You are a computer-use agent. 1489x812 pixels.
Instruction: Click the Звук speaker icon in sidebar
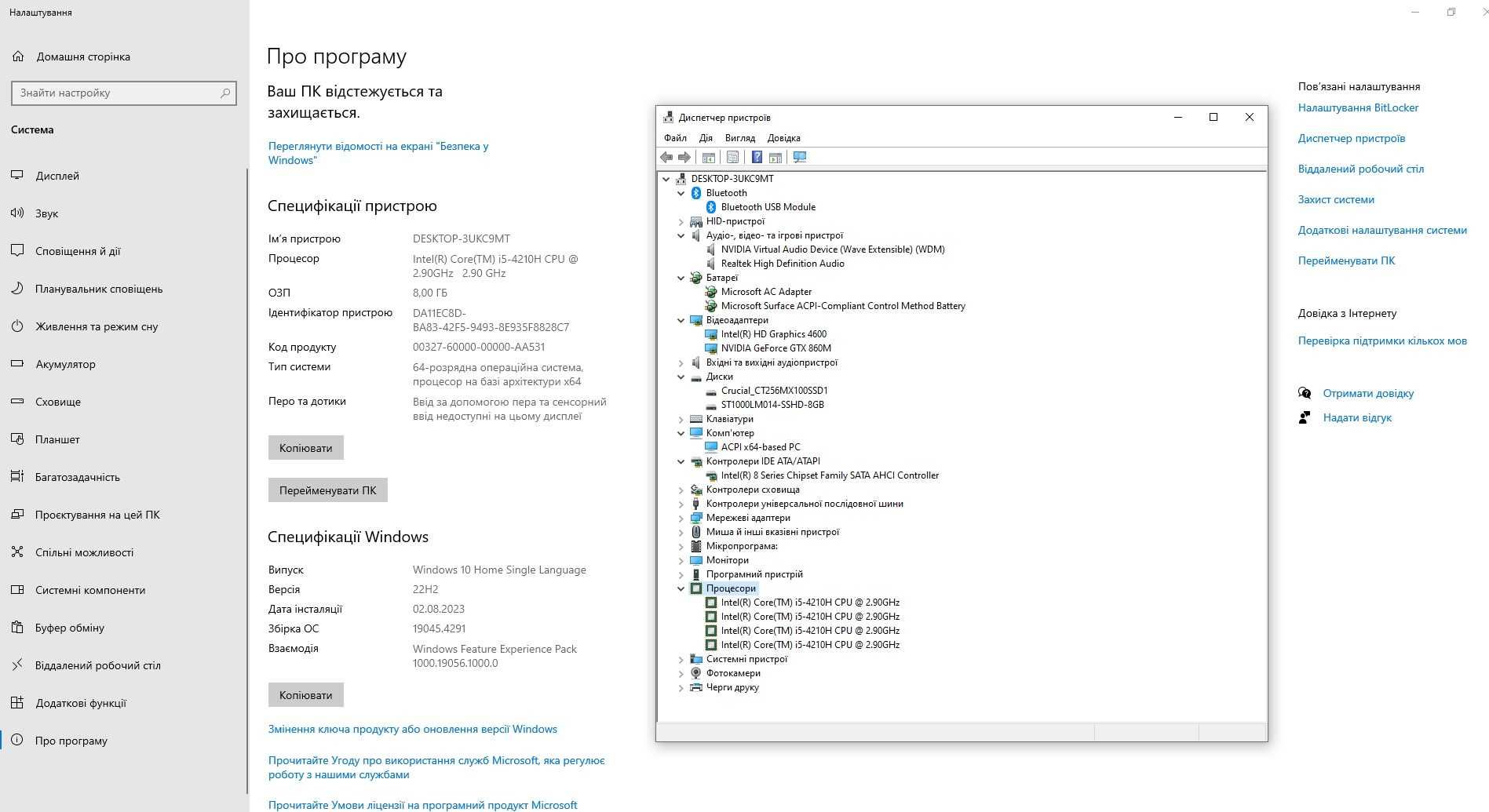pos(17,213)
